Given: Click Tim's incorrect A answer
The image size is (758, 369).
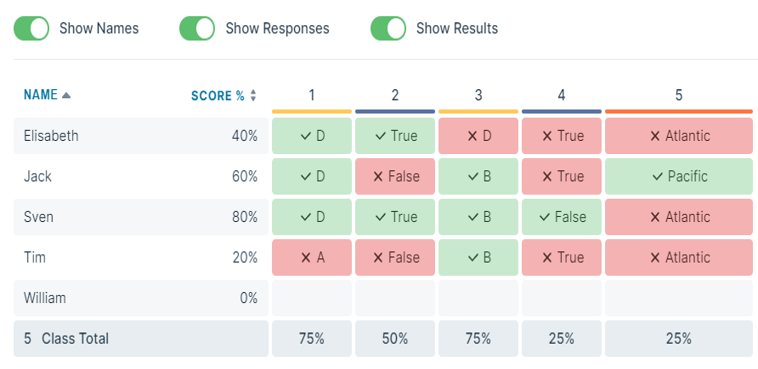Looking at the screenshot, I should coord(312,258).
